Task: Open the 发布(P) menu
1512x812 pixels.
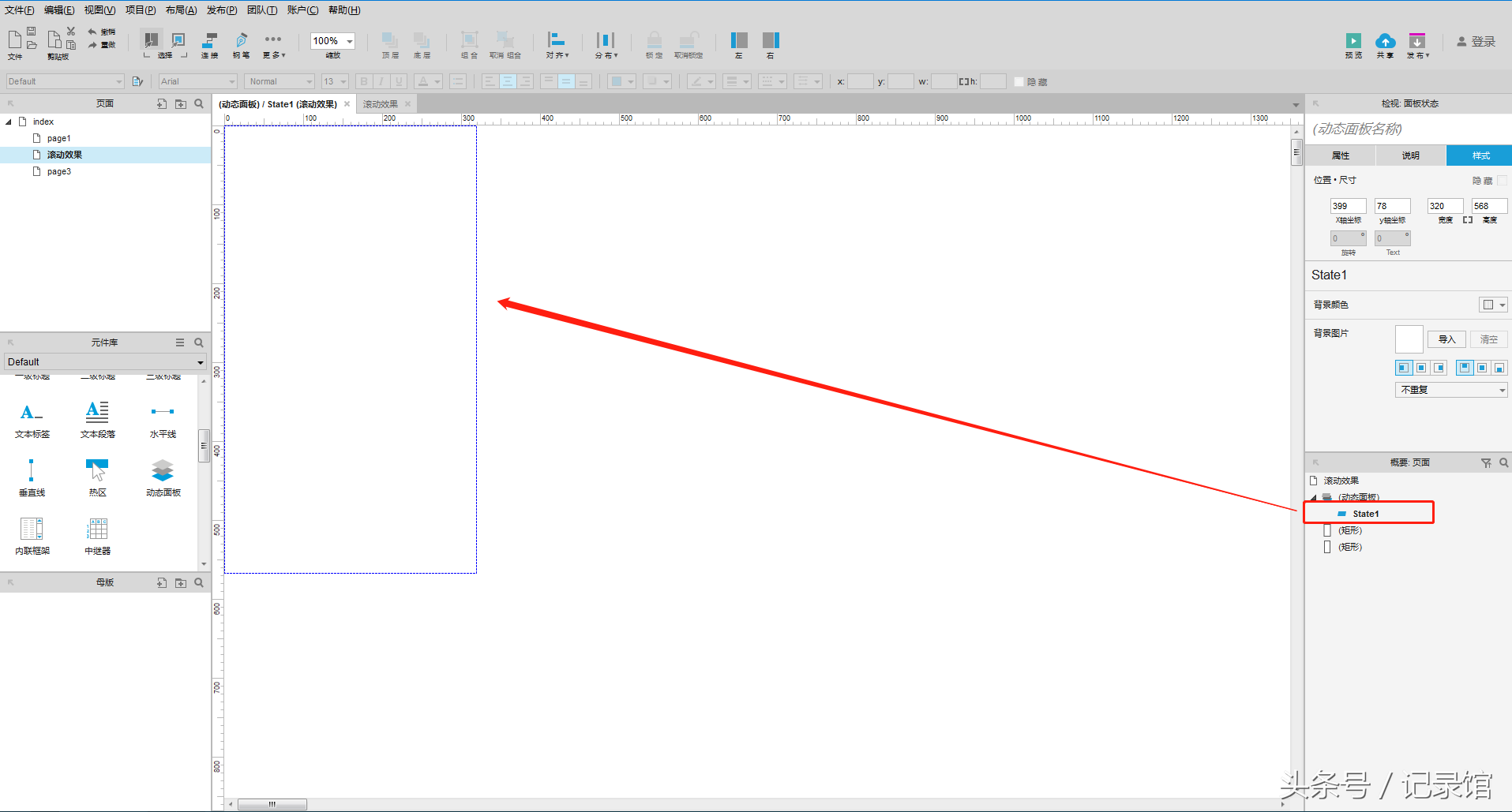Action: click(x=222, y=10)
